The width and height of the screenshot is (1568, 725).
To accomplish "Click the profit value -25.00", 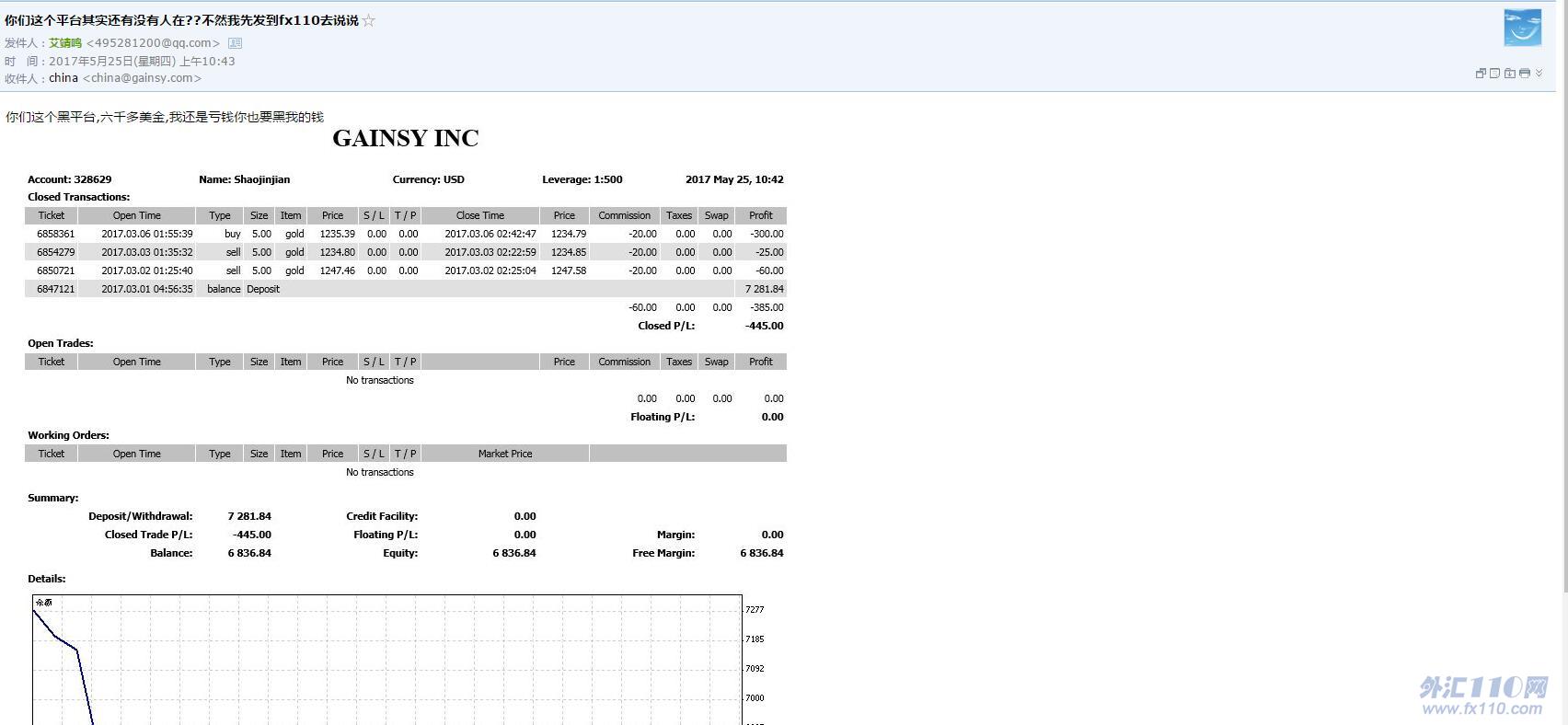I will 769,252.
